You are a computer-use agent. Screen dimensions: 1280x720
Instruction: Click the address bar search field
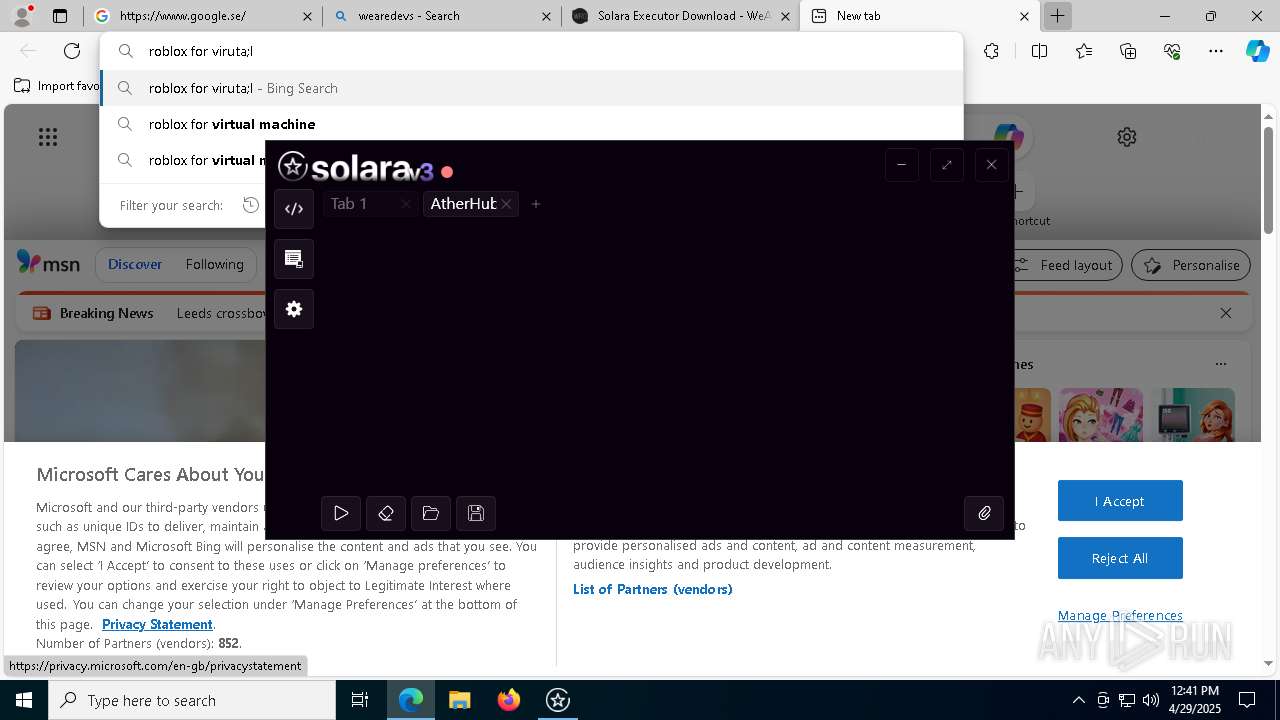(x=530, y=51)
